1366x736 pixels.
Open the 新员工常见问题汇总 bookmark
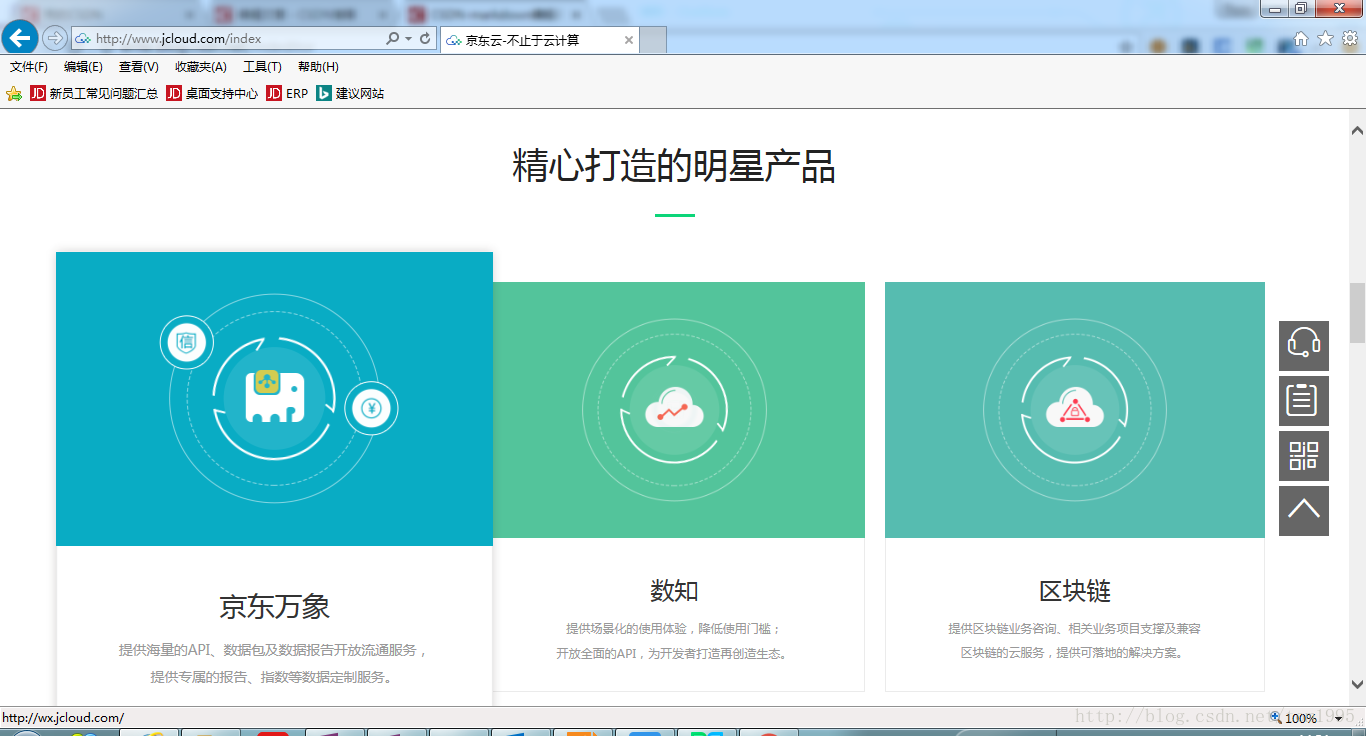click(x=94, y=93)
